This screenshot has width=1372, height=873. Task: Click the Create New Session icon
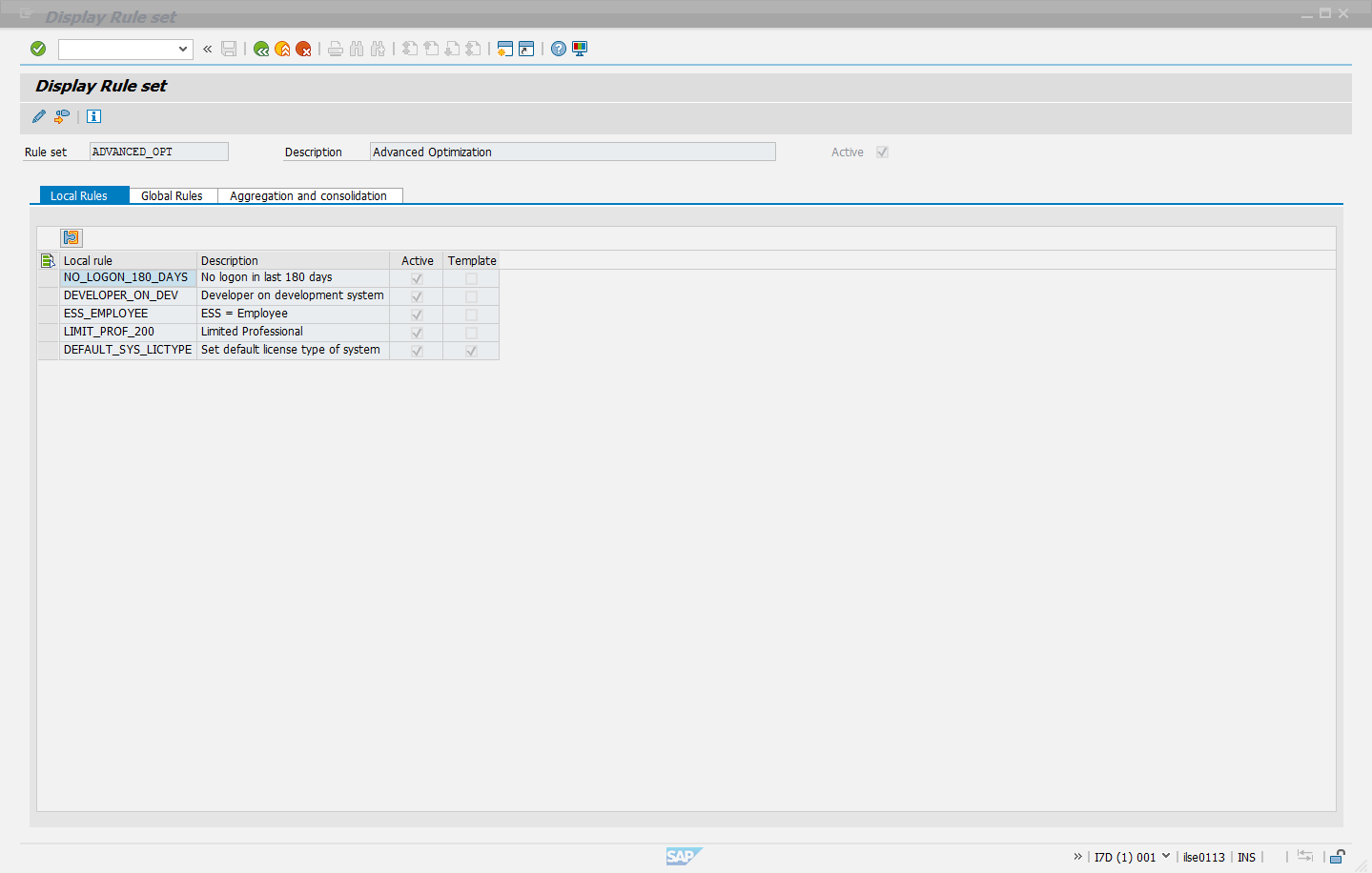click(x=505, y=49)
